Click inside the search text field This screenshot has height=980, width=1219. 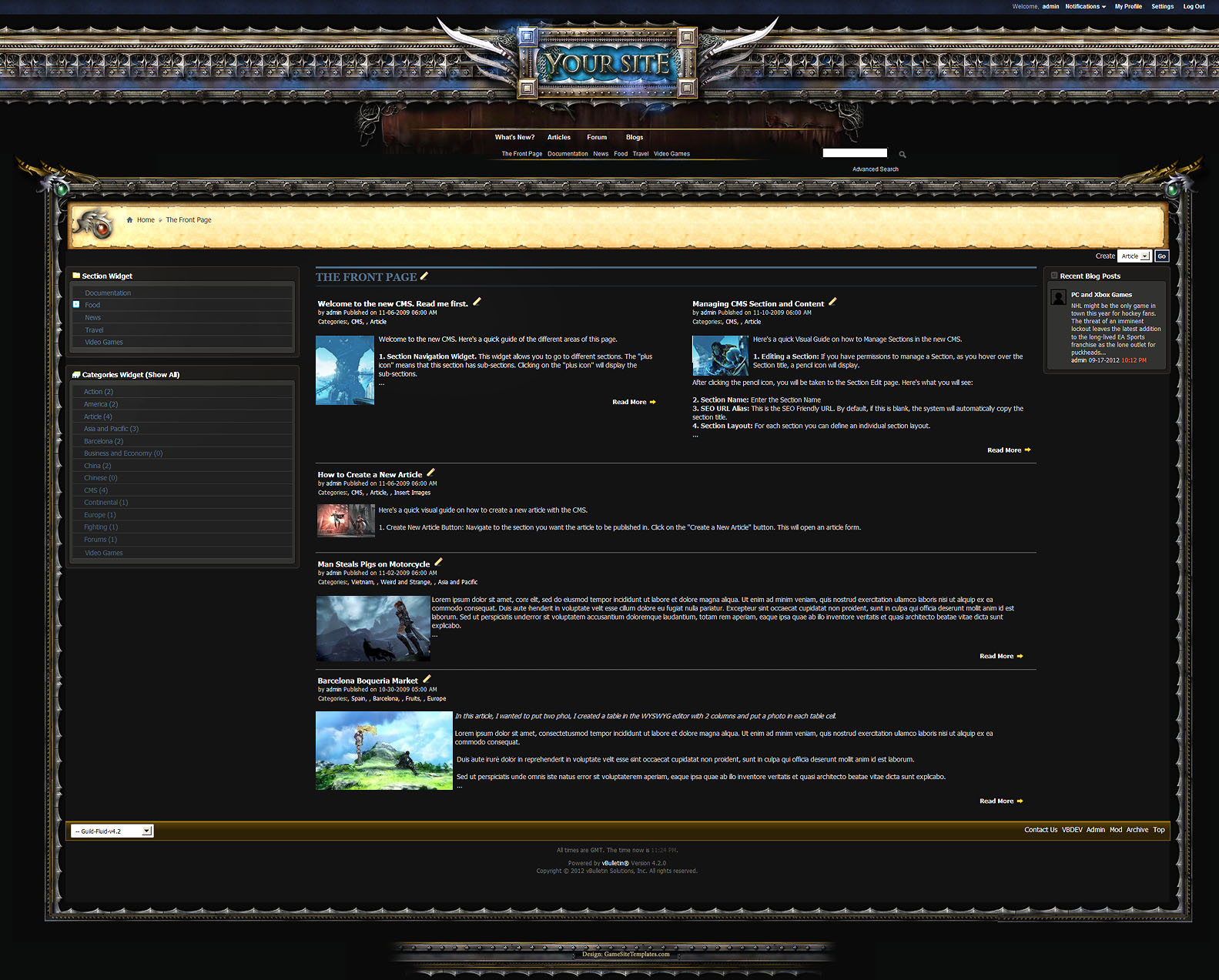[x=855, y=153]
